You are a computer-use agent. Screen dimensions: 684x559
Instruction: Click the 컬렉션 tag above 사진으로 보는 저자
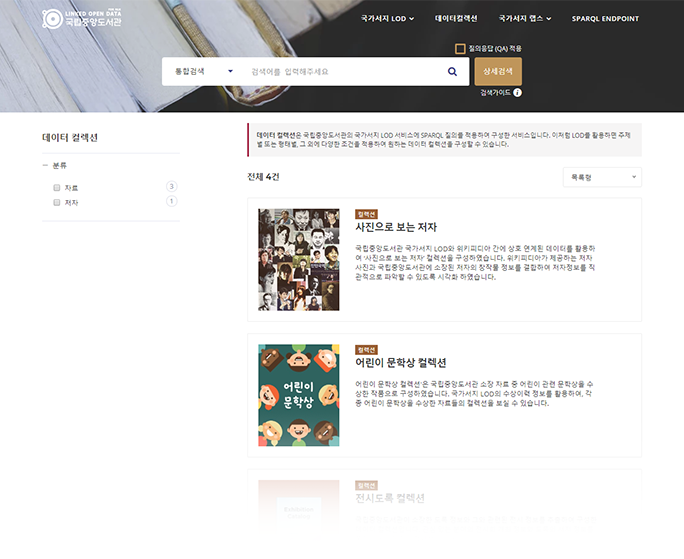[366, 214]
